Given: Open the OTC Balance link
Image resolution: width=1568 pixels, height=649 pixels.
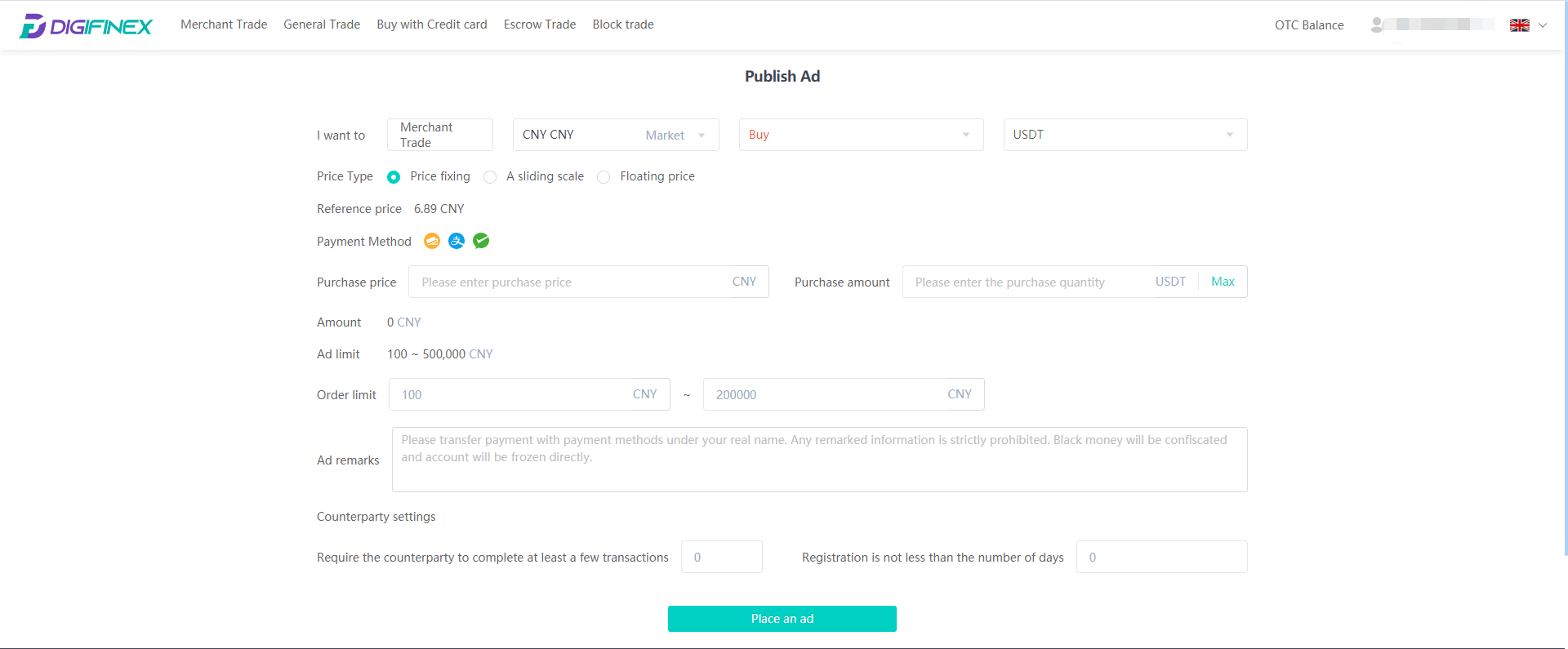Looking at the screenshot, I should click(1309, 25).
